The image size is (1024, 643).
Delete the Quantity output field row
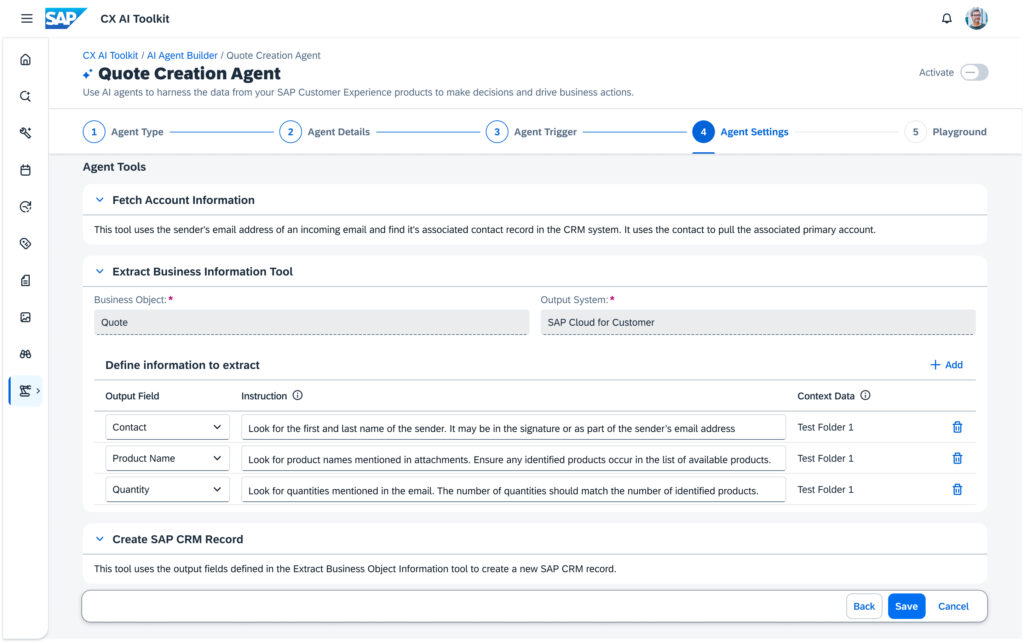(x=957, y=490)
